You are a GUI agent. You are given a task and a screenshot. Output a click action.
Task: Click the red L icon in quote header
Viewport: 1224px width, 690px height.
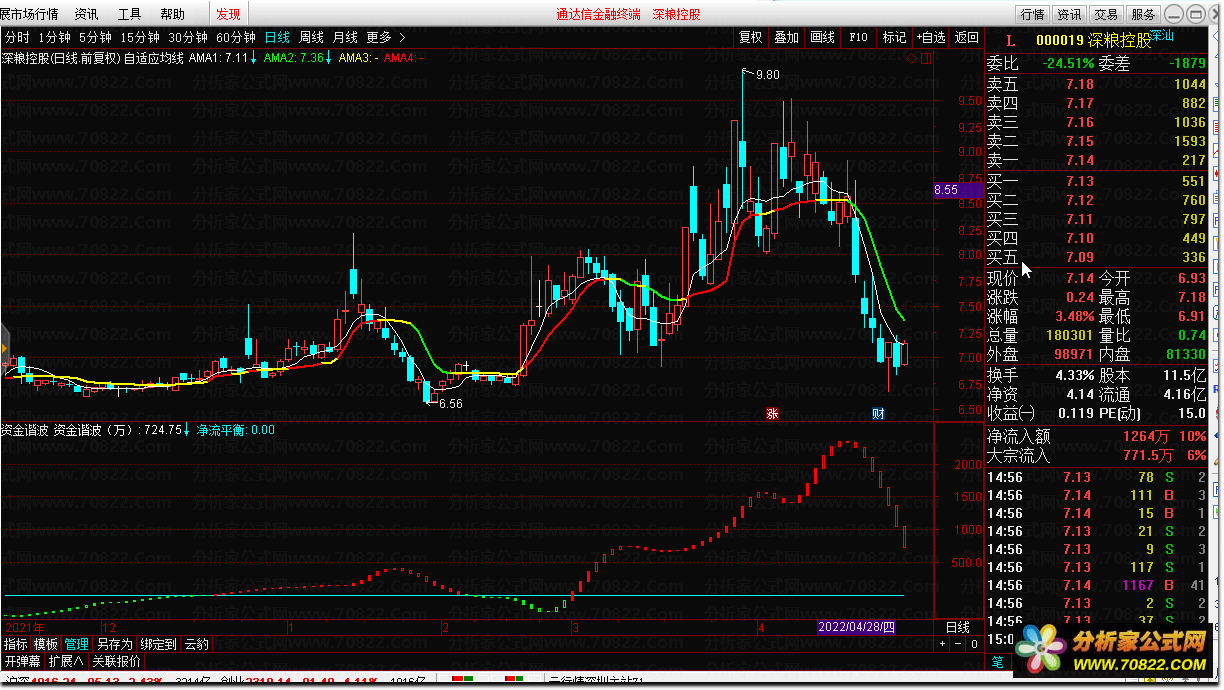(1010, 41)
